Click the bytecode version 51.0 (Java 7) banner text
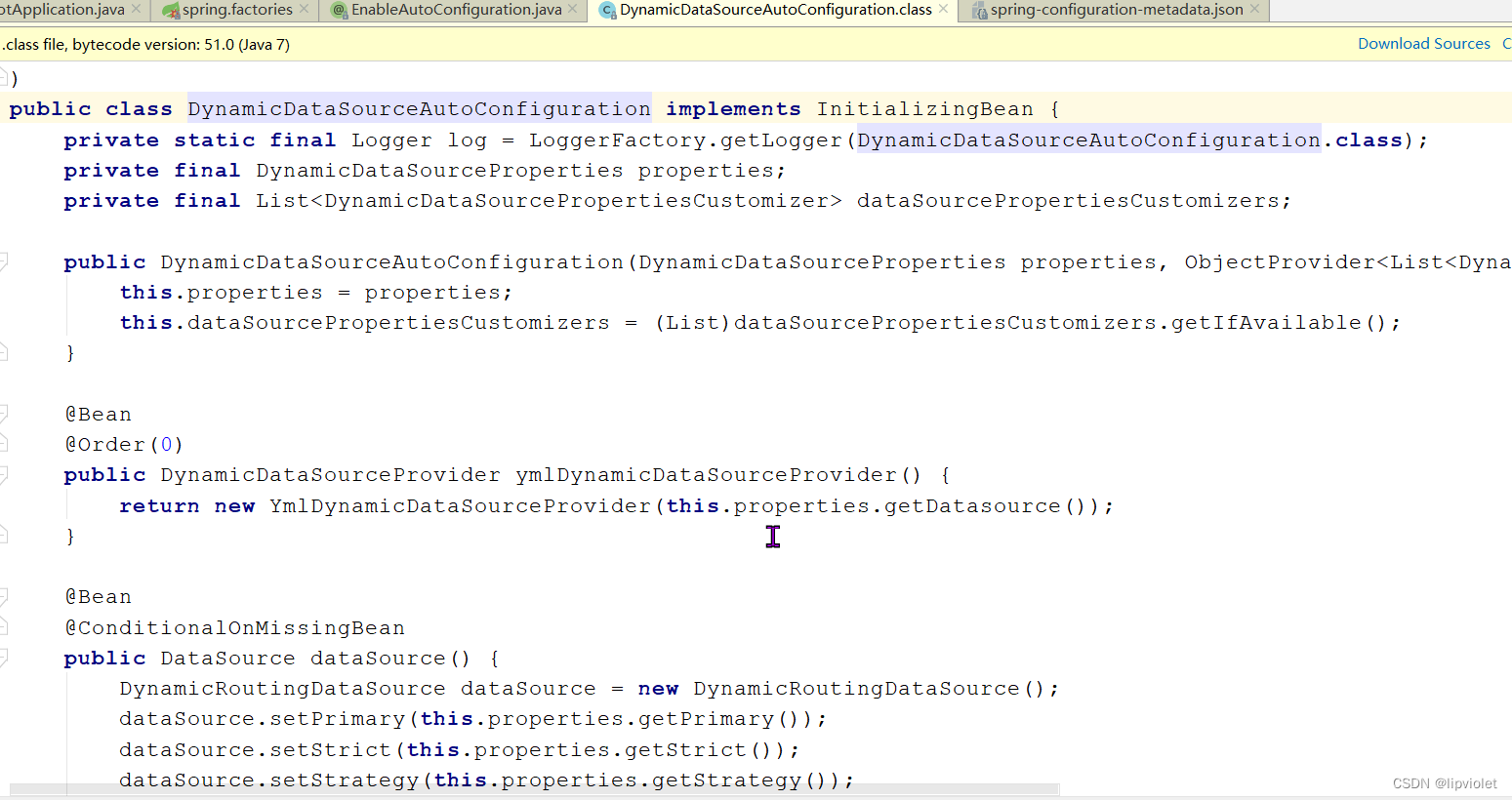This screenshot has width=1512, height=800. (145, 45)
